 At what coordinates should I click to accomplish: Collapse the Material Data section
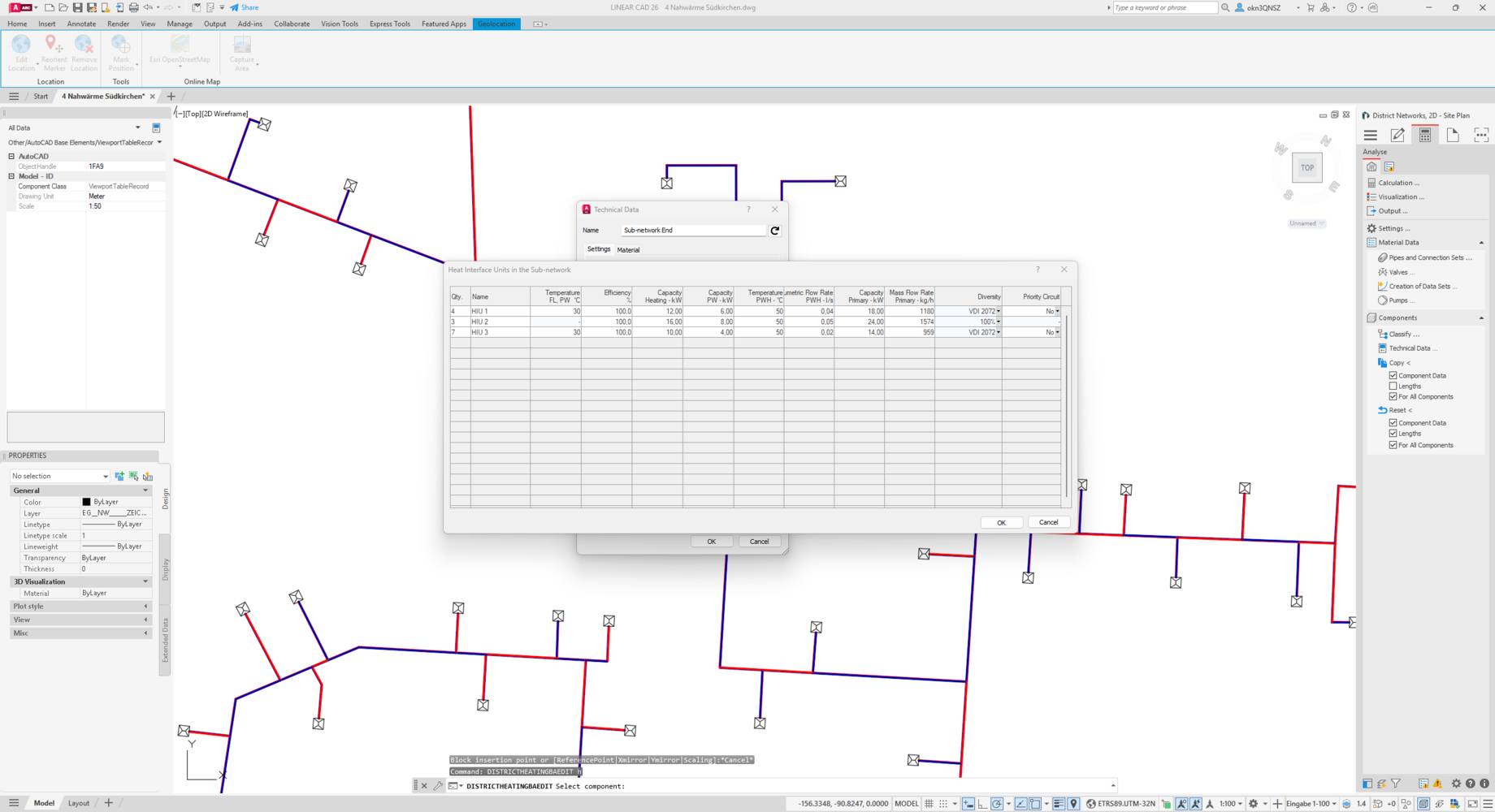tap(1481, 243)
